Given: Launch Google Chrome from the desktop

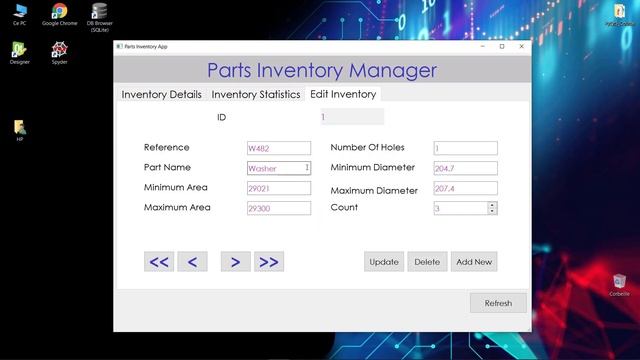Looking at the screenshot, I should click(x=59, y=14).
